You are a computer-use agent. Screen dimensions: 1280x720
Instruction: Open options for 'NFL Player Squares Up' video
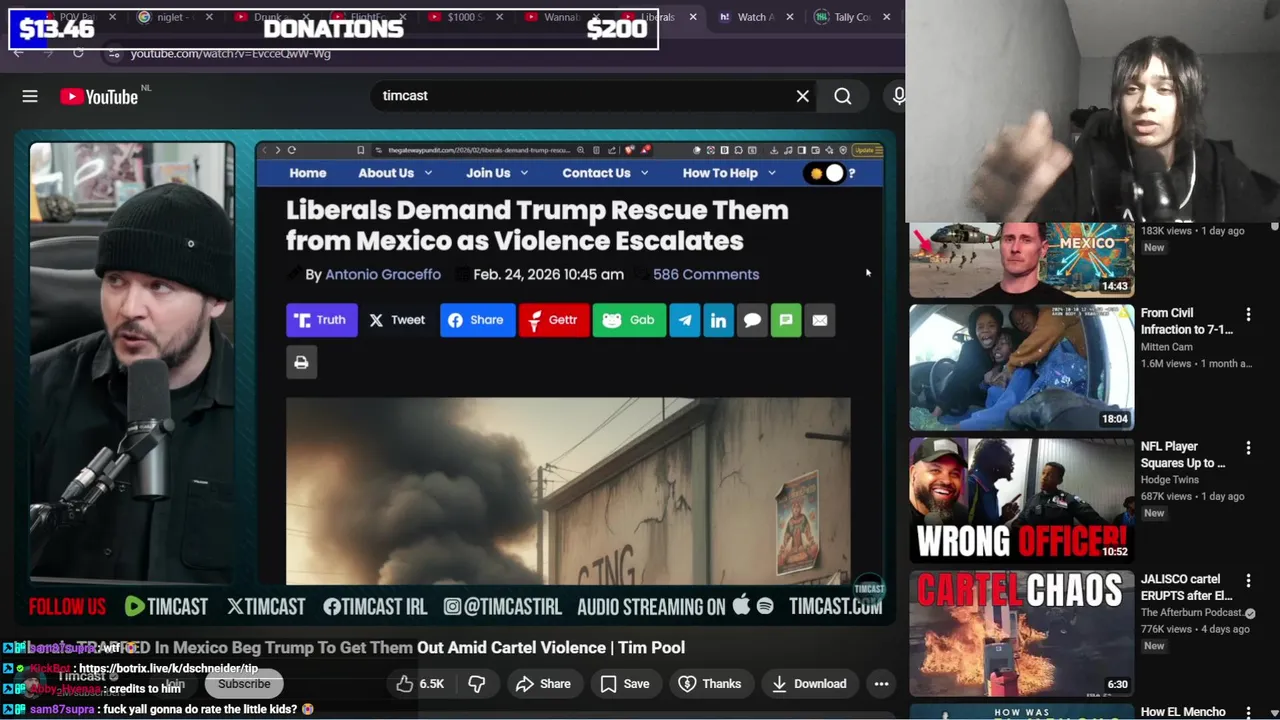1248,448
